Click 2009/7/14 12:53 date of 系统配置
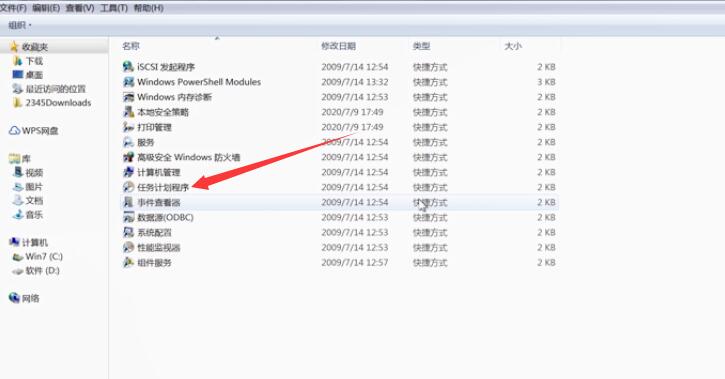The width and height of the screenshot is (725, 379). 355,232
